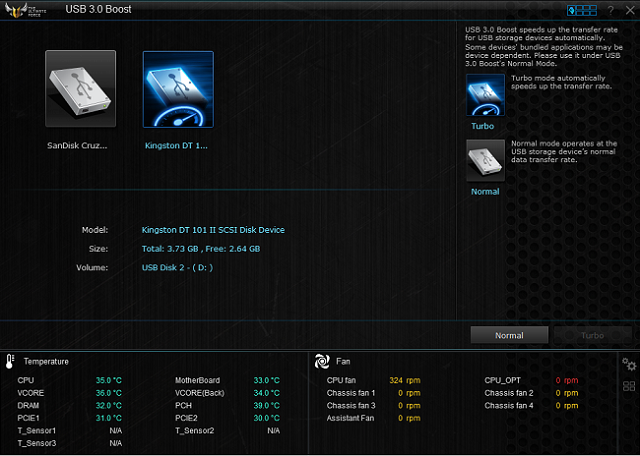Click the CPU temperature 35.0 °C value

108,381
